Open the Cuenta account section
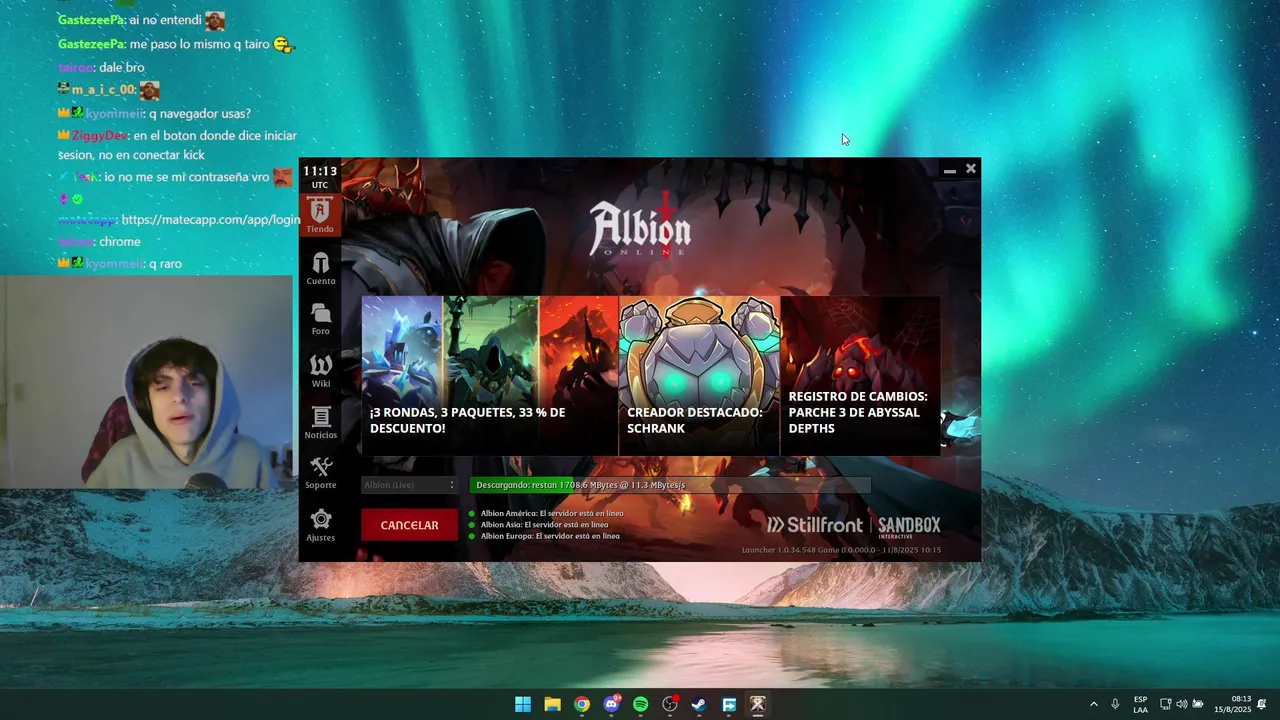1280x720 pixels. pyautogui.click(x=320, y=269)
